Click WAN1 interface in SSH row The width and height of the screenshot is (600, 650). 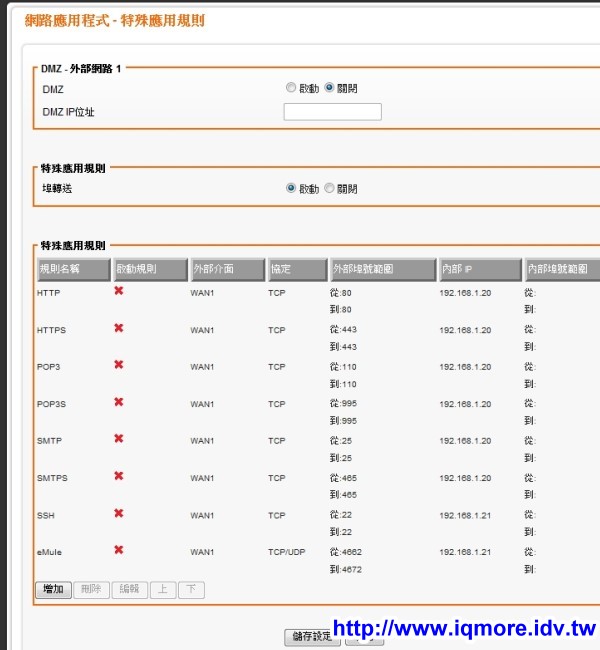click(x=202, y=515)
